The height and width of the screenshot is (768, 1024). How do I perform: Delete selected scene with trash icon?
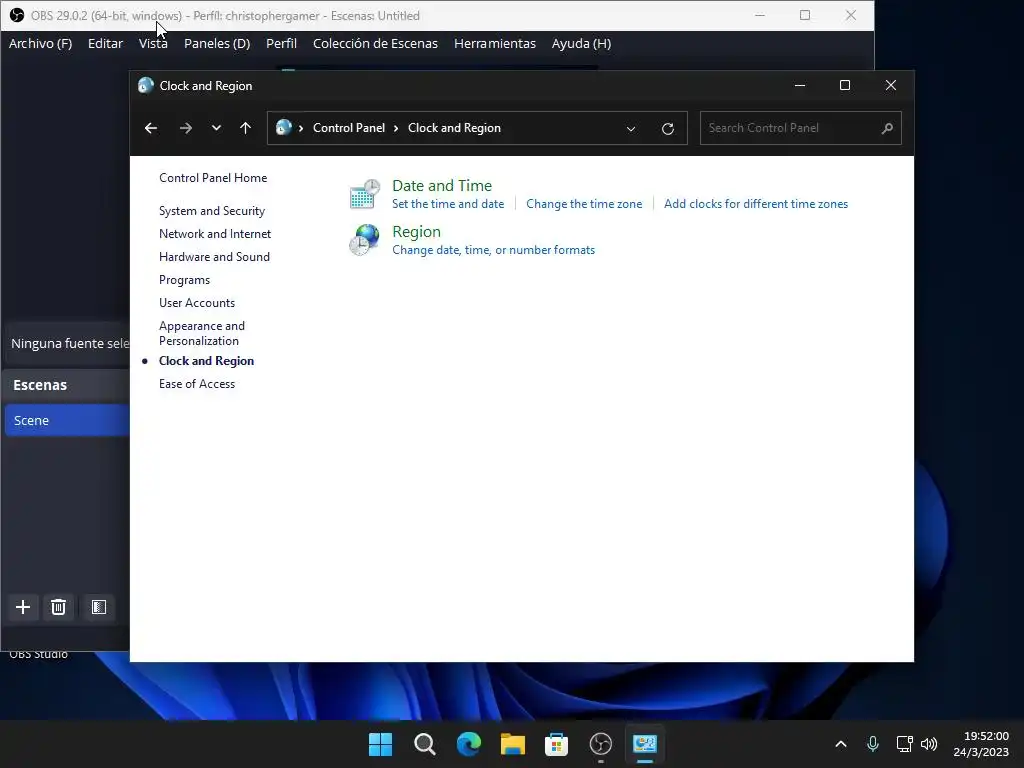(58, 607)
